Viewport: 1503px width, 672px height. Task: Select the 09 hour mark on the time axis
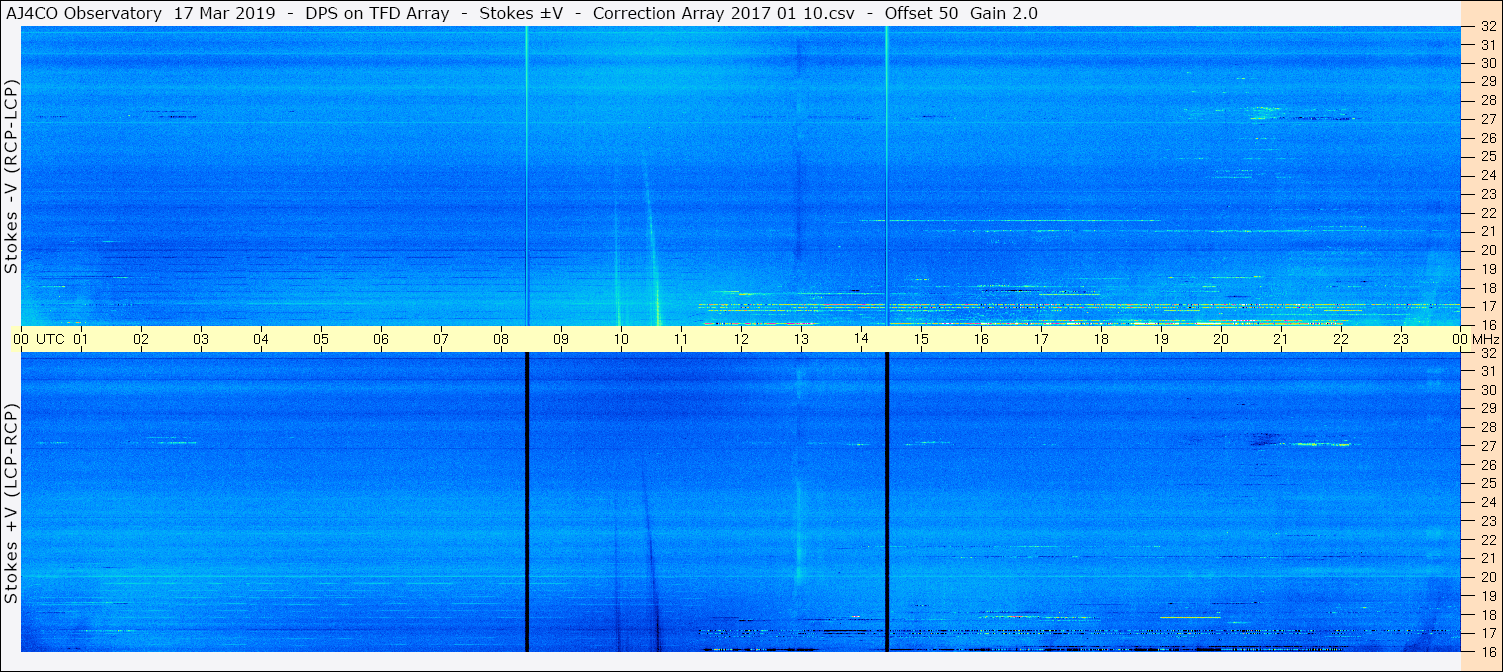(x=561, y=339)
